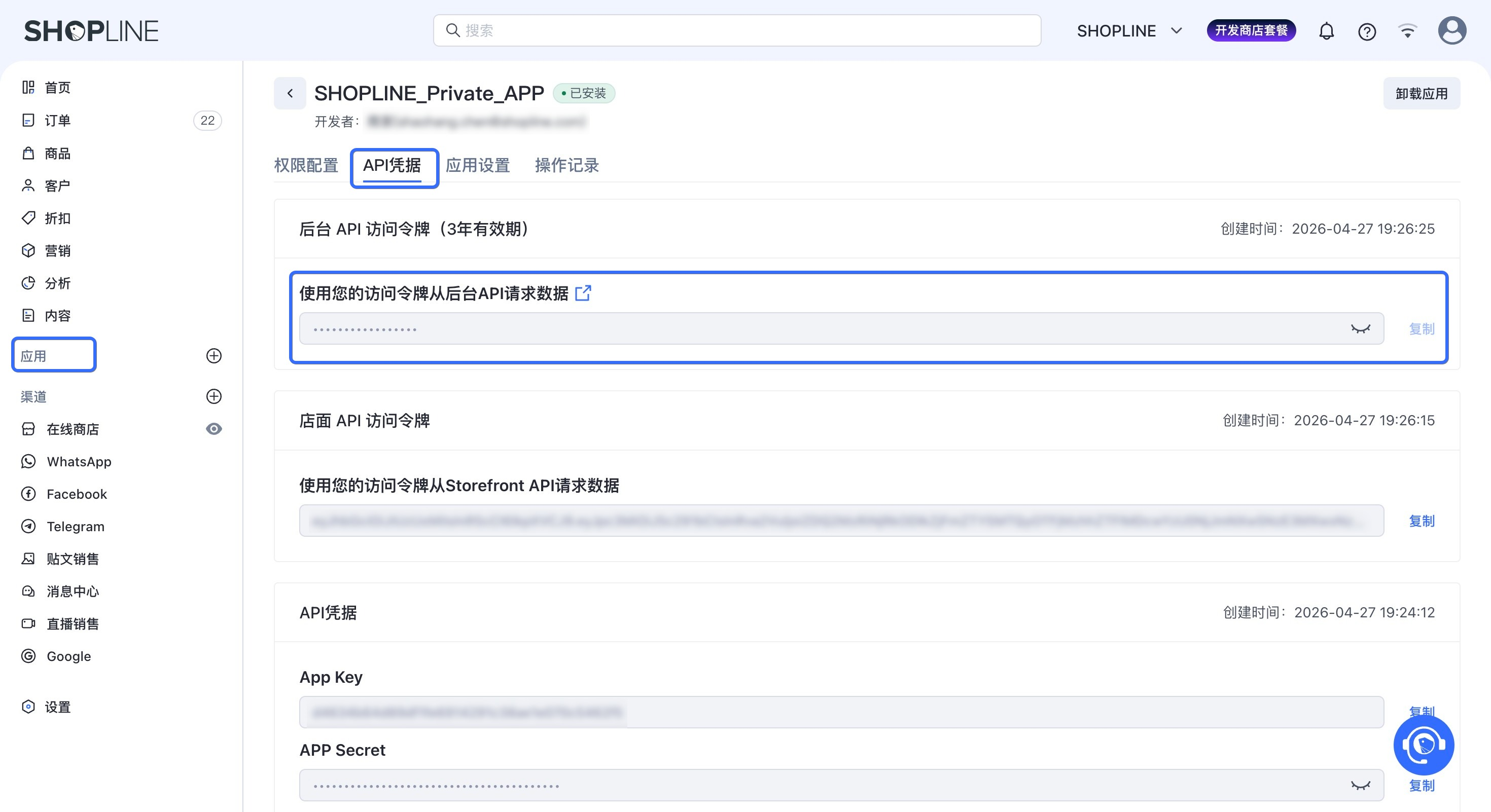
Task: Click the 开发商店套餐 plan badge
Action: pyautogui.click(x=1251, y=30)
